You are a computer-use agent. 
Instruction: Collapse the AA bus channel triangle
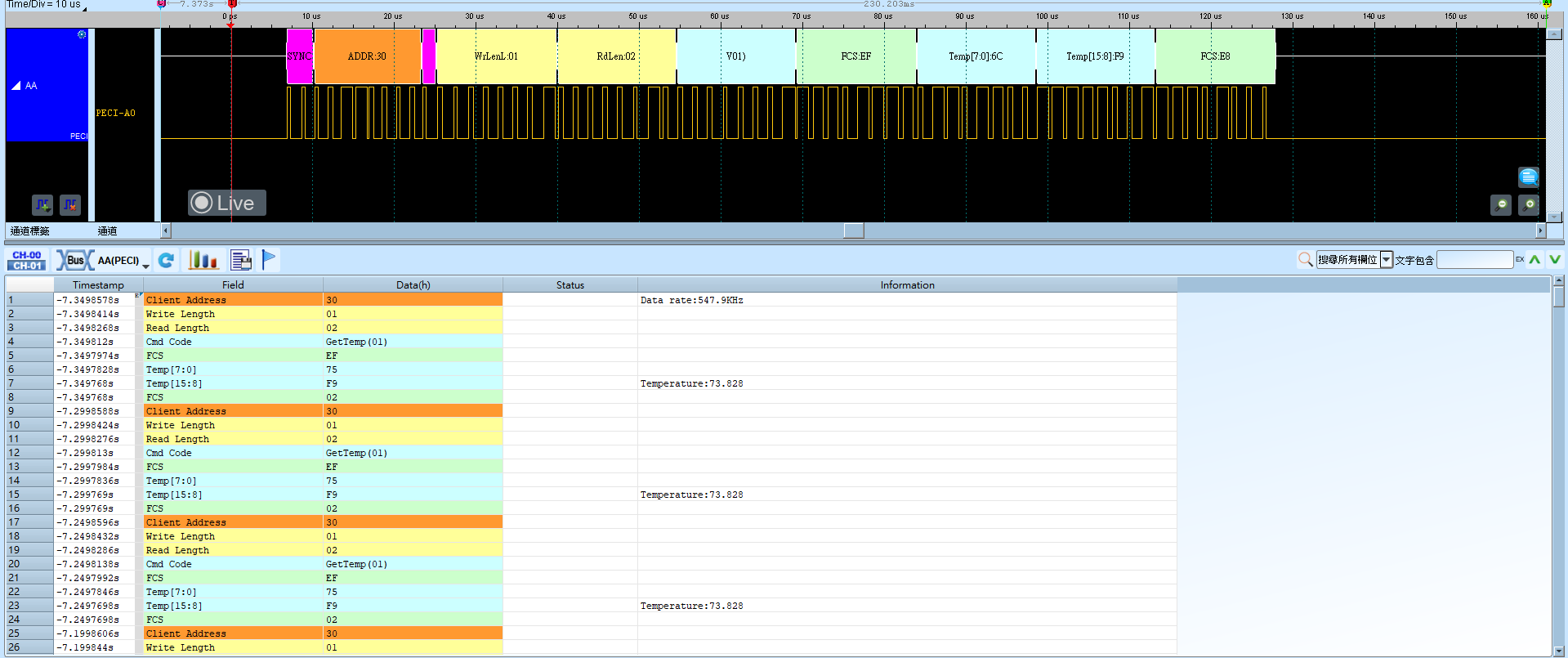(x=16, y=85)
